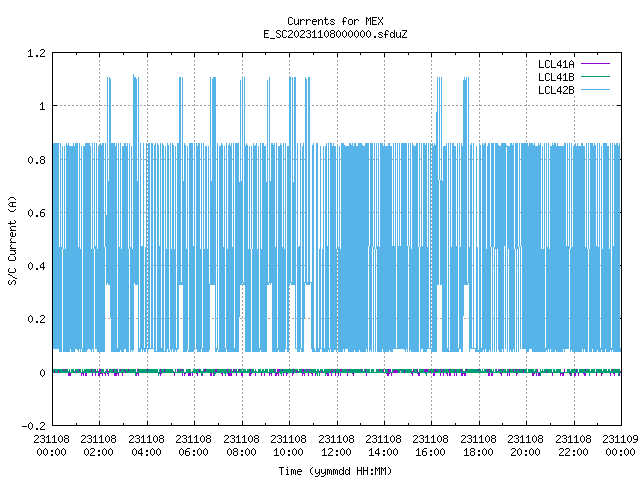Screen dimensions: 640x480
Task: Click the green LCL41B legend line sample
Action: [595, 77]
